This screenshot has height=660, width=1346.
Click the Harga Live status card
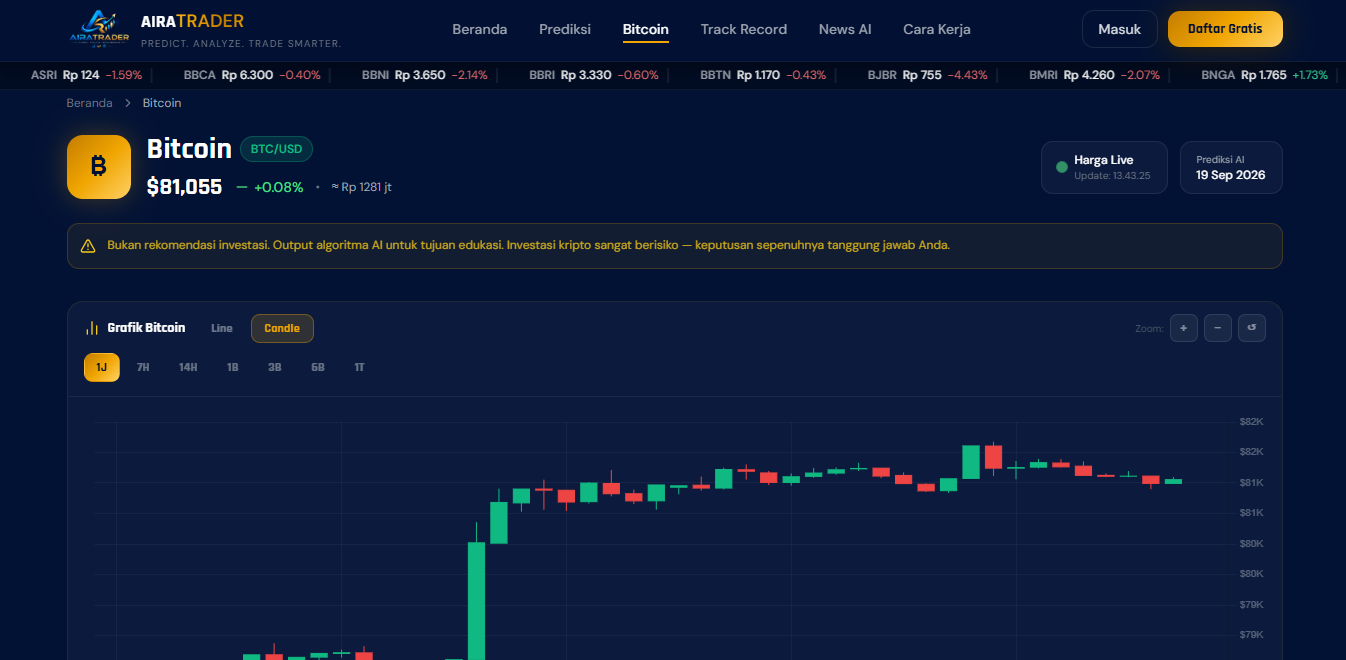point(1104,167)
